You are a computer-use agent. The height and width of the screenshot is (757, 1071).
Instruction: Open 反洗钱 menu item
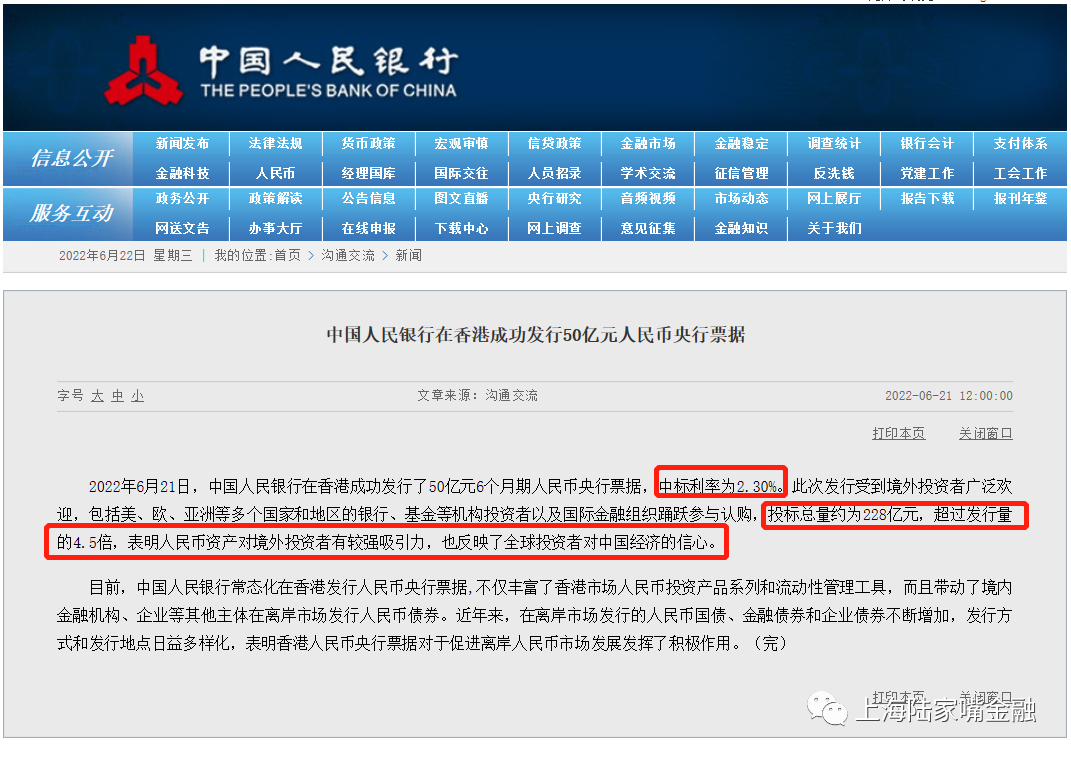click(834, 174)
